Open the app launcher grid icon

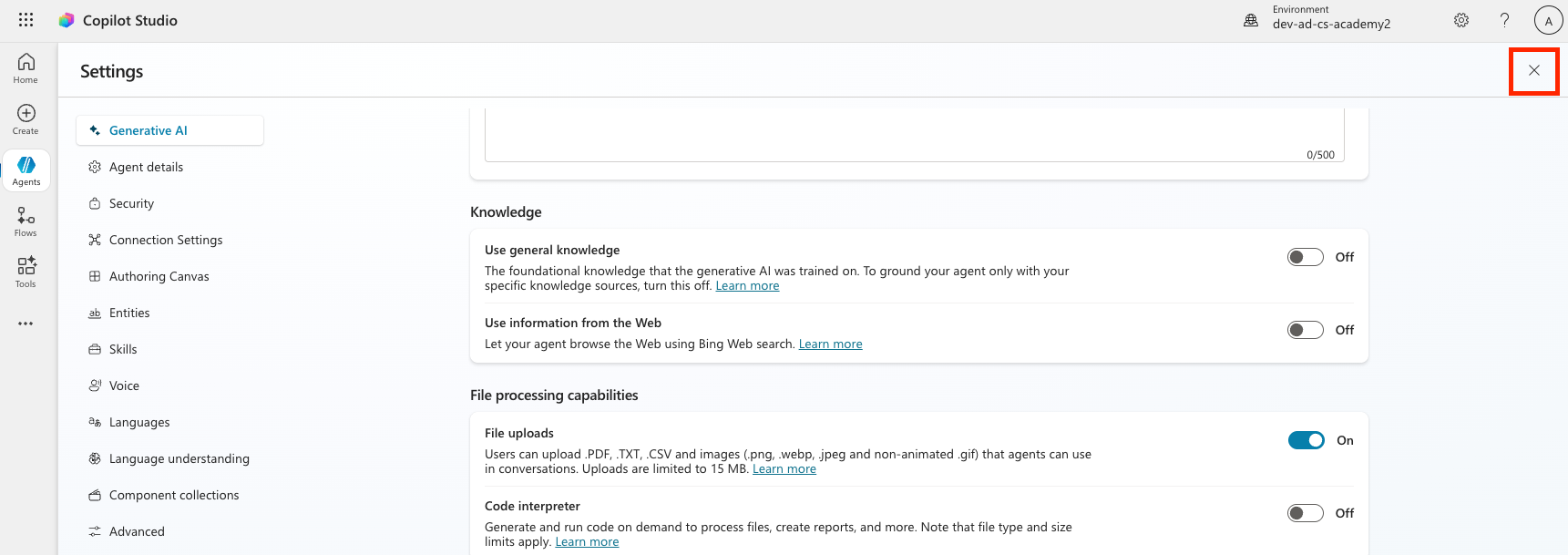click(x=26, y=20)
